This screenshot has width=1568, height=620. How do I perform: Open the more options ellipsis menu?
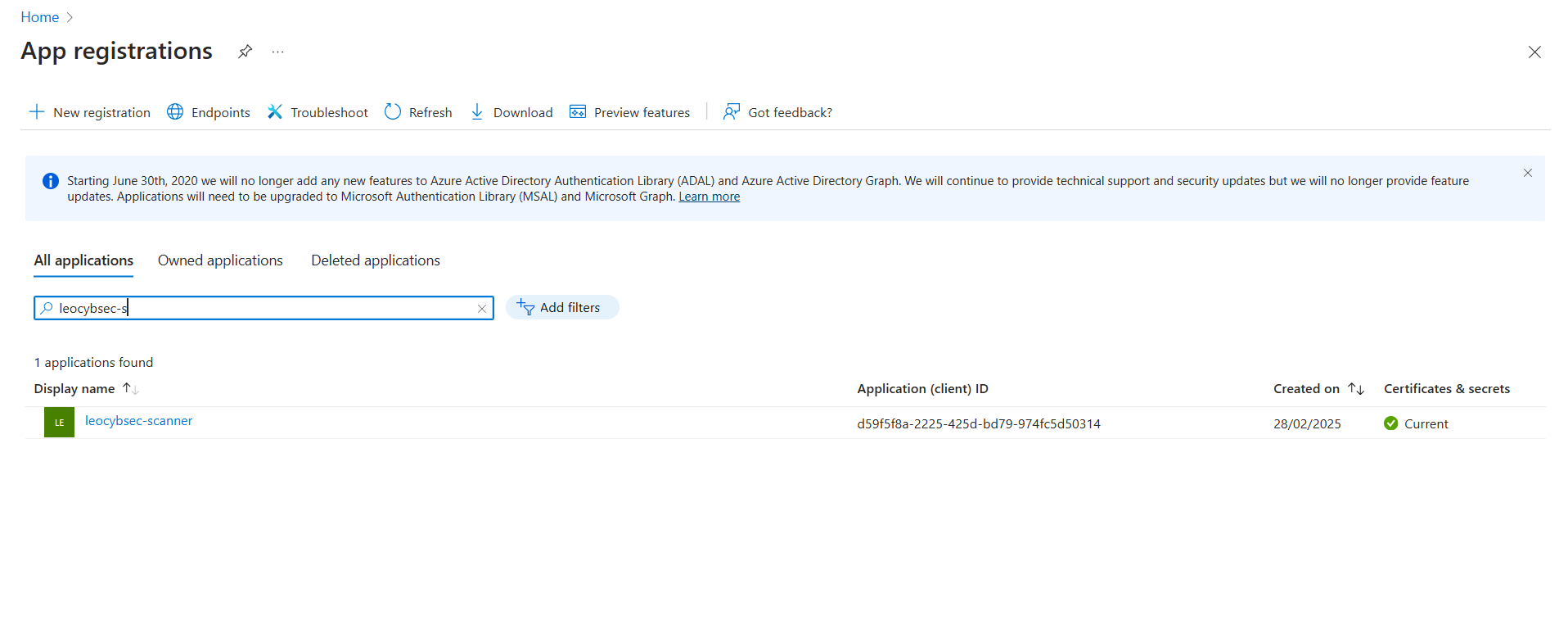click(278, 52)
